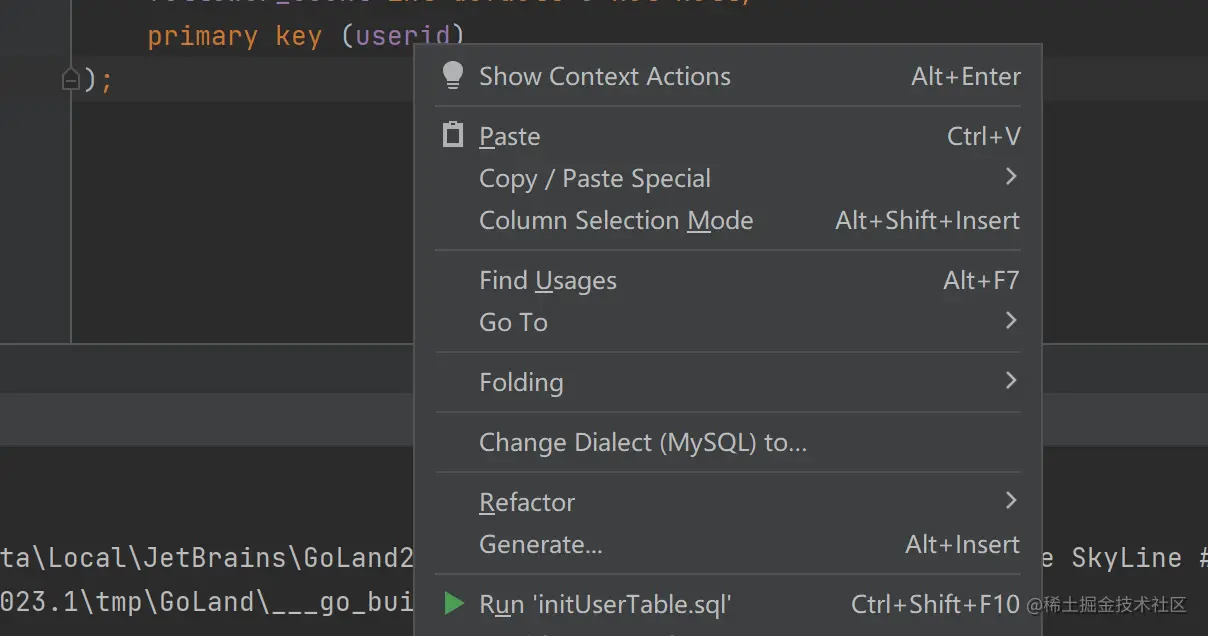
Task: Click the green Run triangle for initUserTable.sql
Action: point(454,603)
